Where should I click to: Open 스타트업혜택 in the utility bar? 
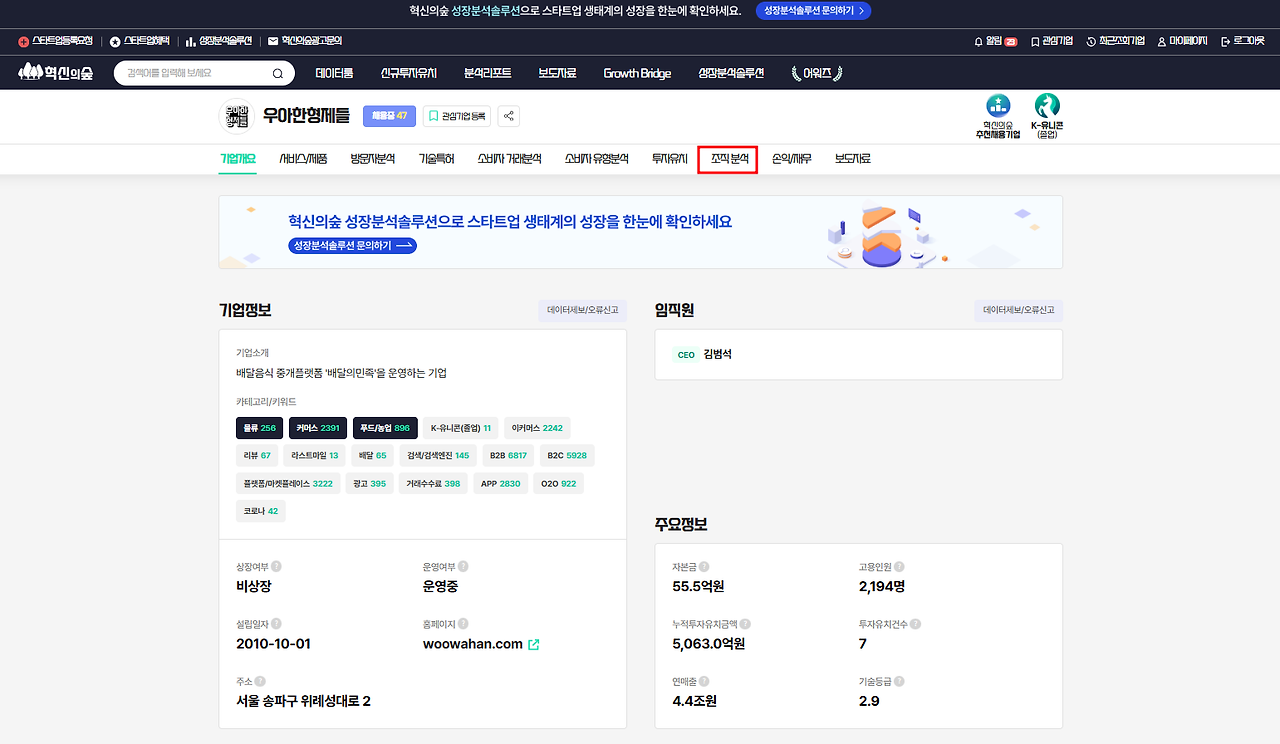(140, 41)
